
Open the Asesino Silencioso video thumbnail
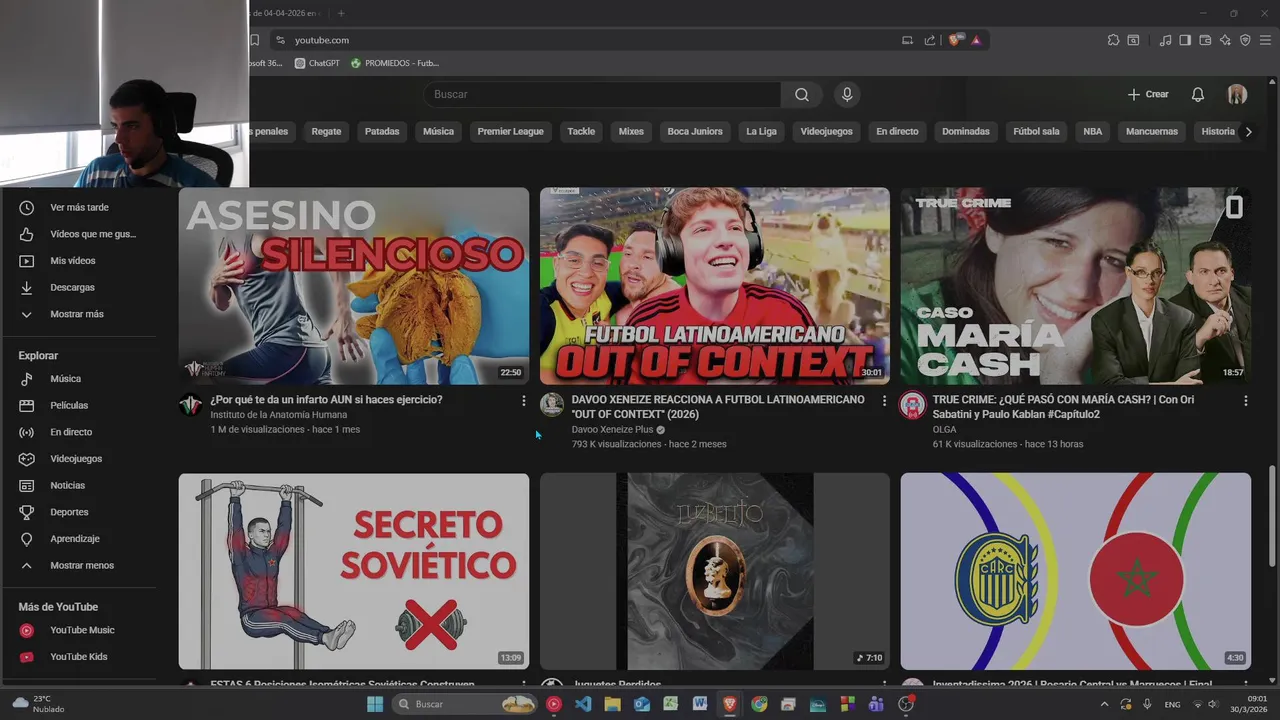(x=354, y=286)
